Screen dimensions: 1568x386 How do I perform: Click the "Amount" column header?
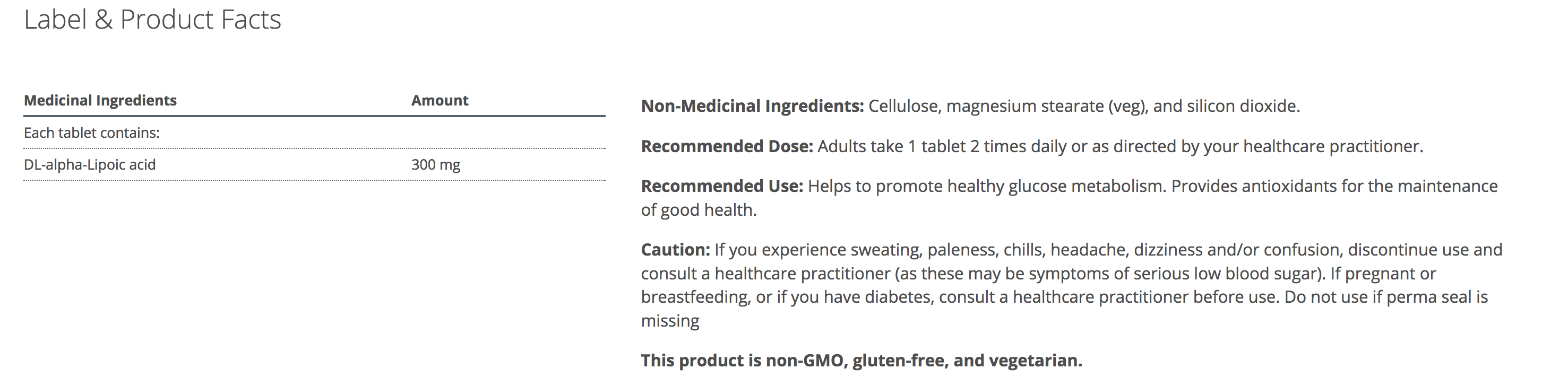coord(440,100)
